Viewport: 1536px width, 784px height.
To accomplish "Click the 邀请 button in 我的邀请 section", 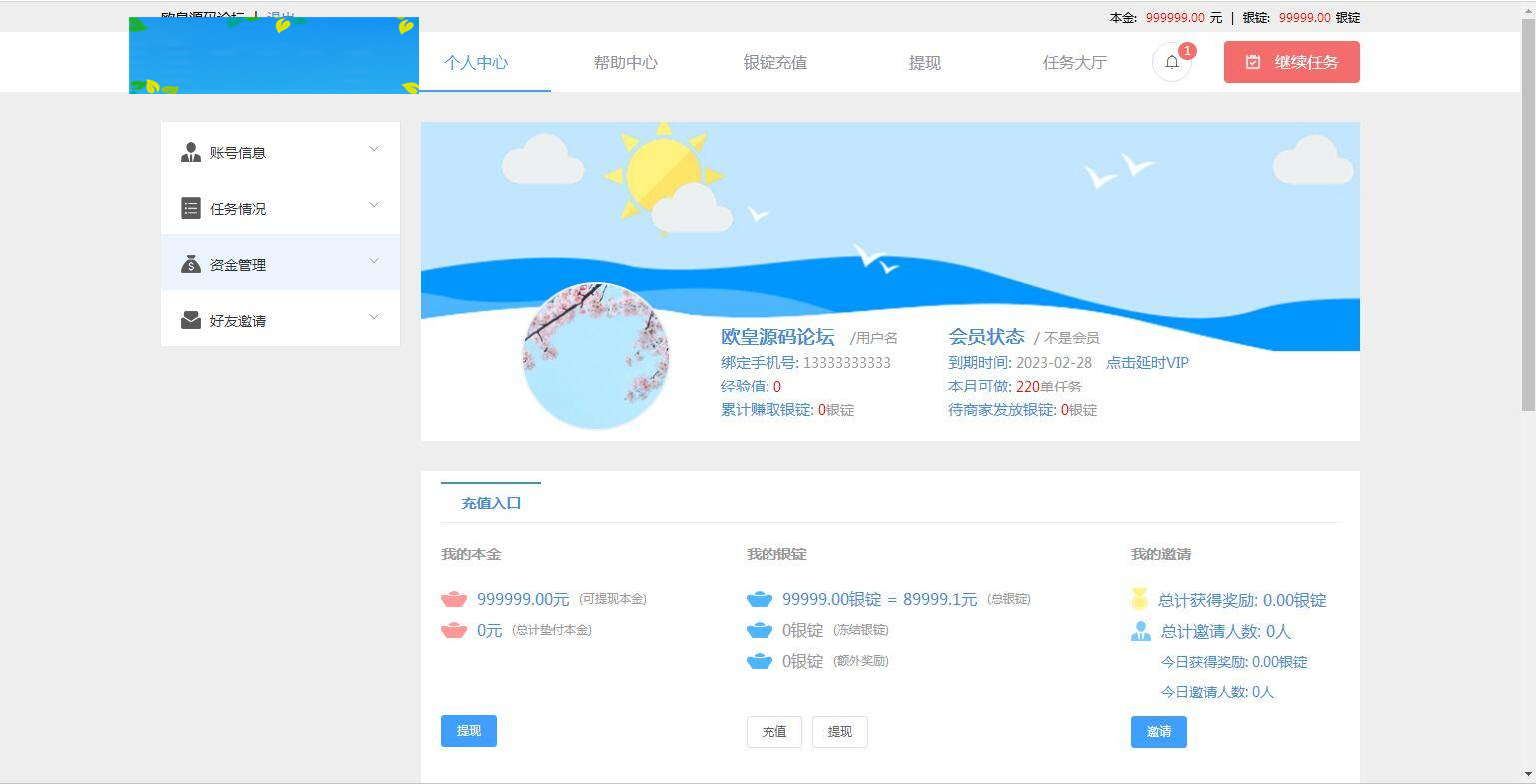I will pyautogui.click(x=1158, y=731).
